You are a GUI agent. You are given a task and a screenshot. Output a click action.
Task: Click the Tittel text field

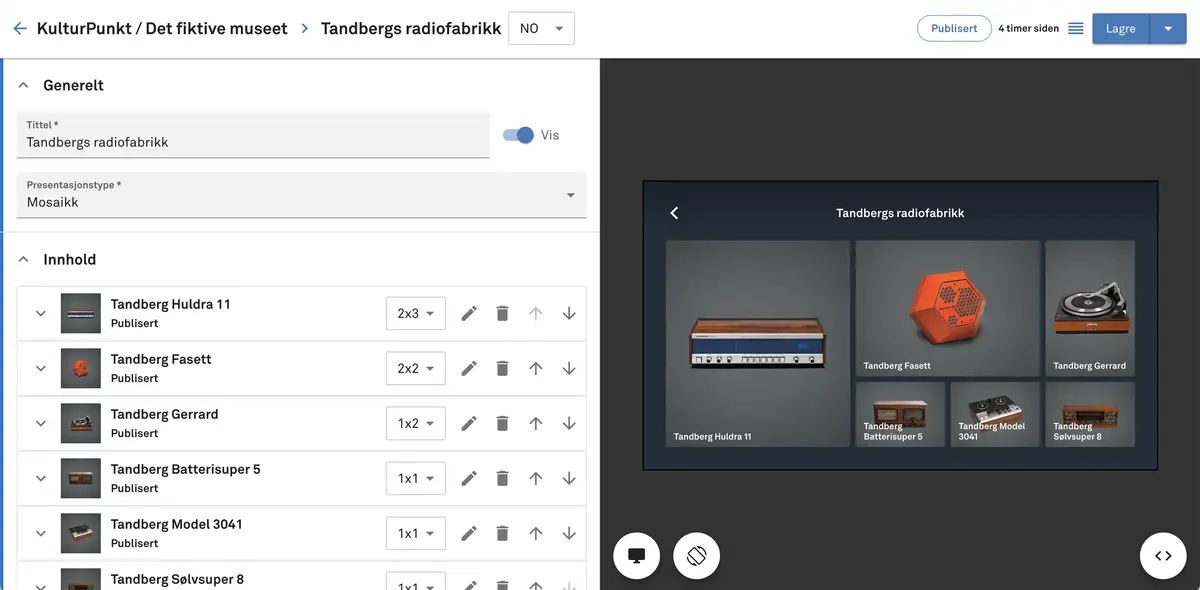point(253,142)
